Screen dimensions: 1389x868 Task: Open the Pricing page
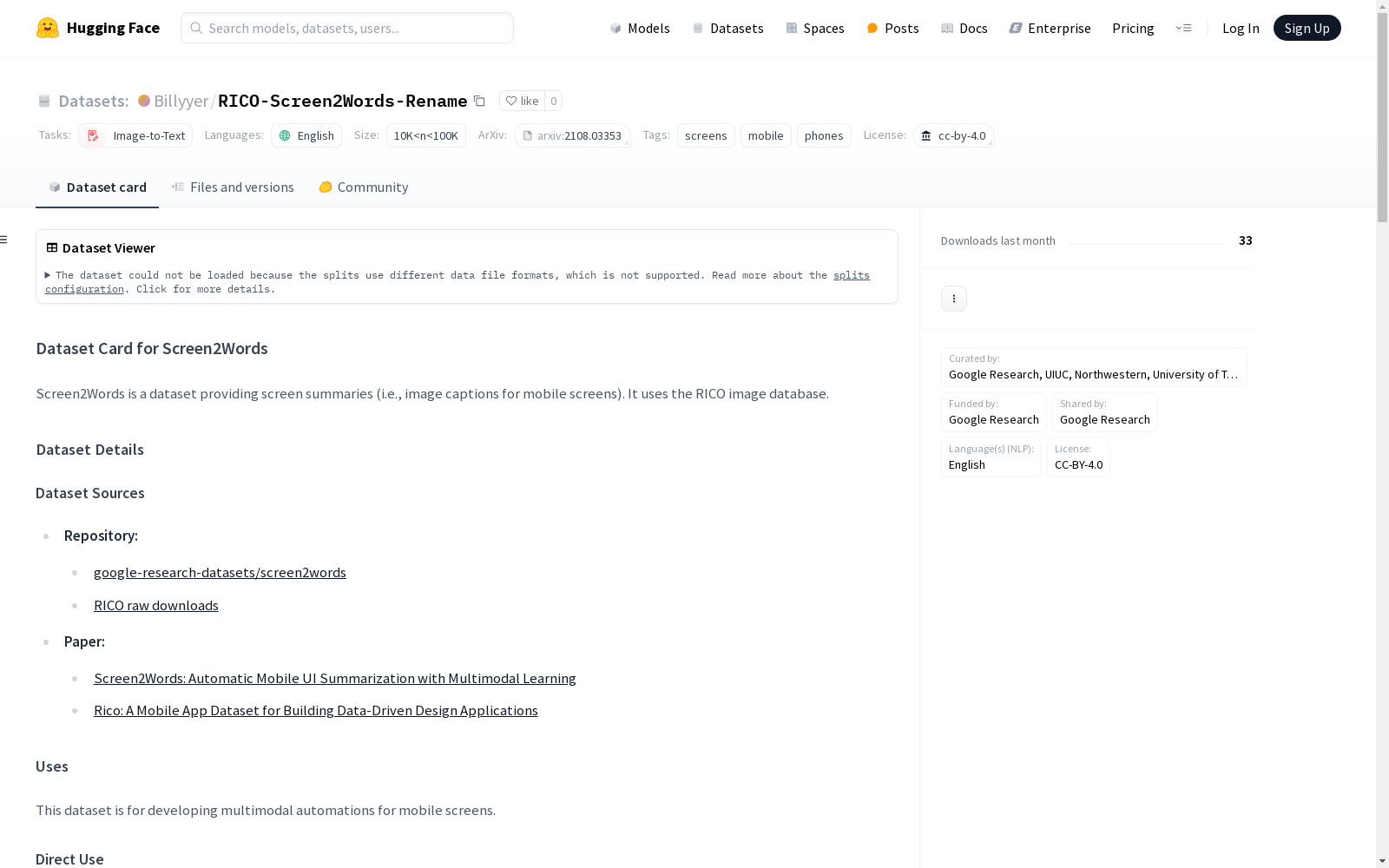coord(1133,28)
